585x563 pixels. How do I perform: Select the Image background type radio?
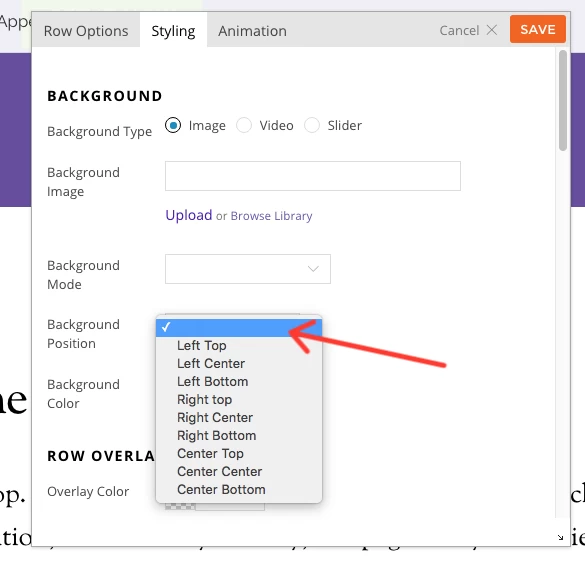click(x=173, y=125)
